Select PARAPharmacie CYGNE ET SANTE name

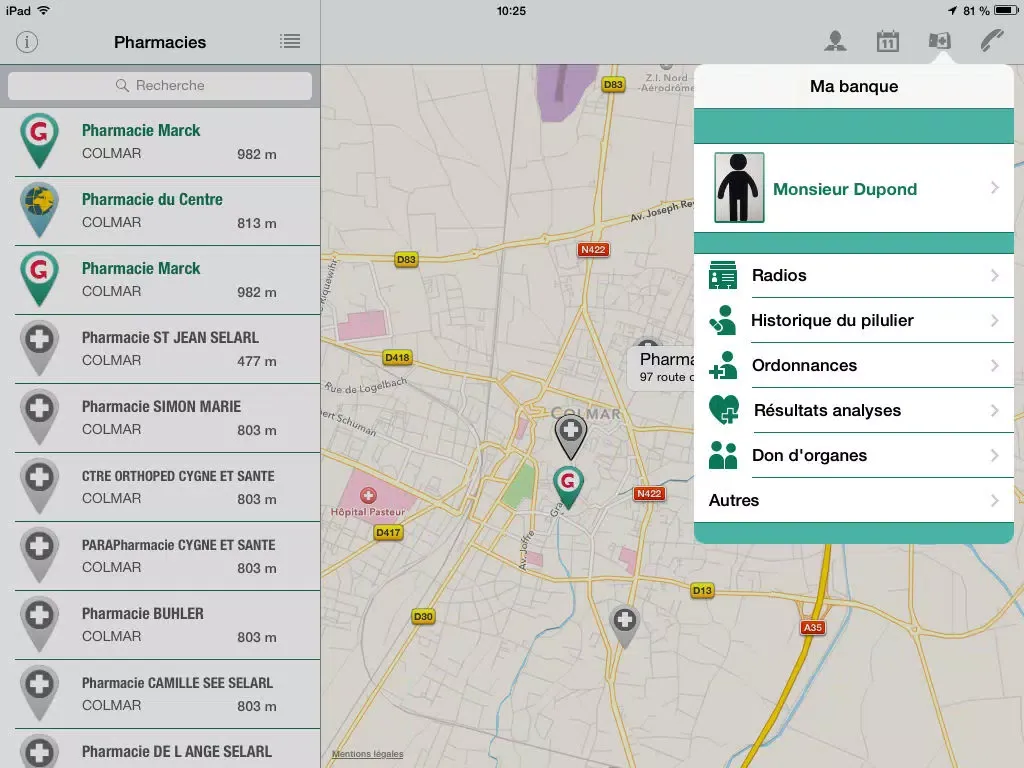click(178, 545)
